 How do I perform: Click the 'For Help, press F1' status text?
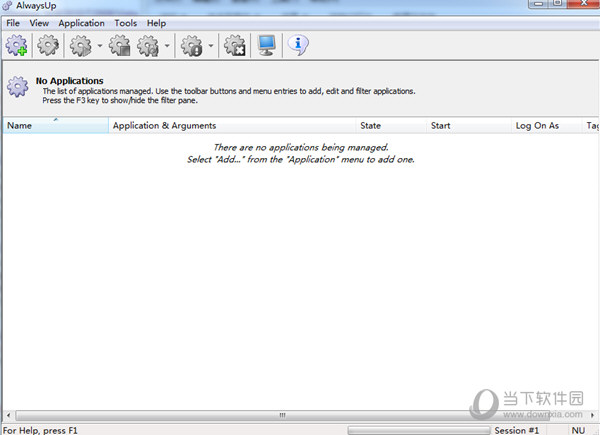coord(41,430)
